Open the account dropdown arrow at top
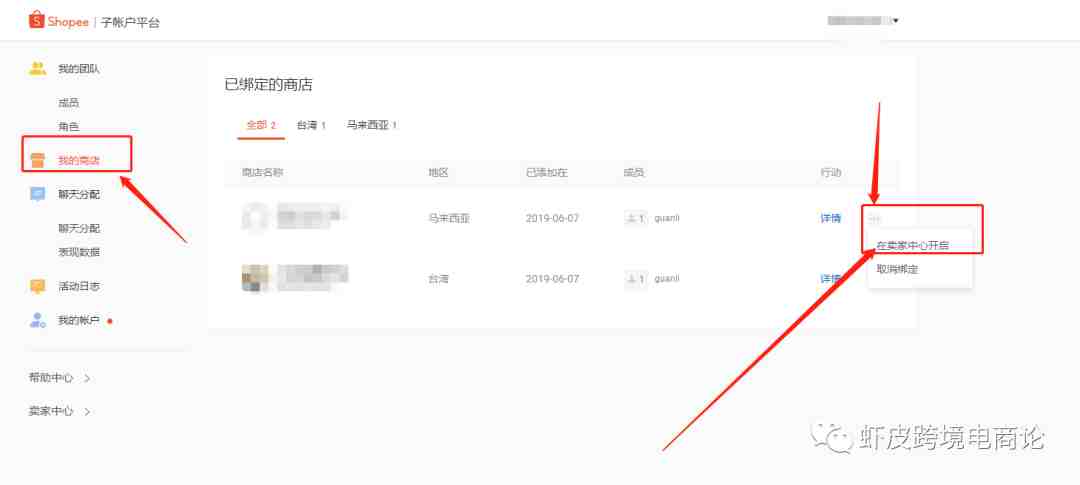The image size is (1080, 485). click(x=895, y=21)
